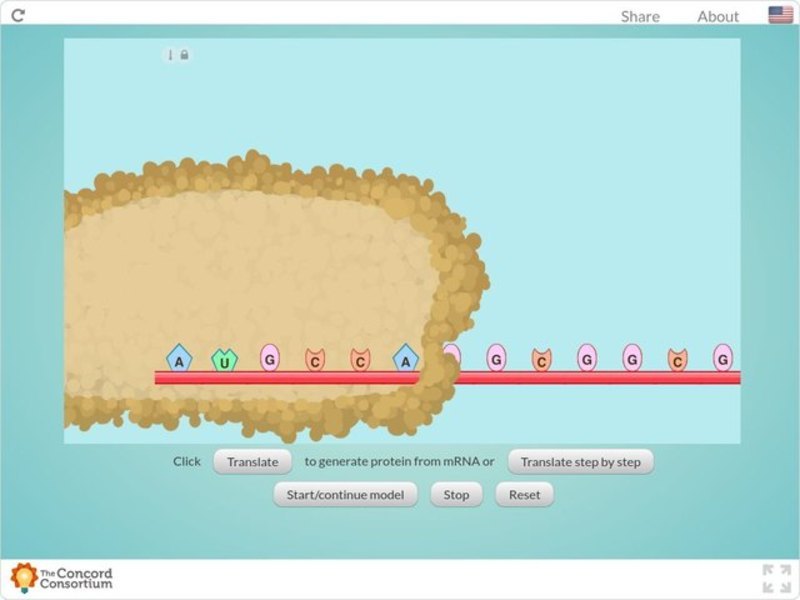Click Translate step by step

coord(580,462)
